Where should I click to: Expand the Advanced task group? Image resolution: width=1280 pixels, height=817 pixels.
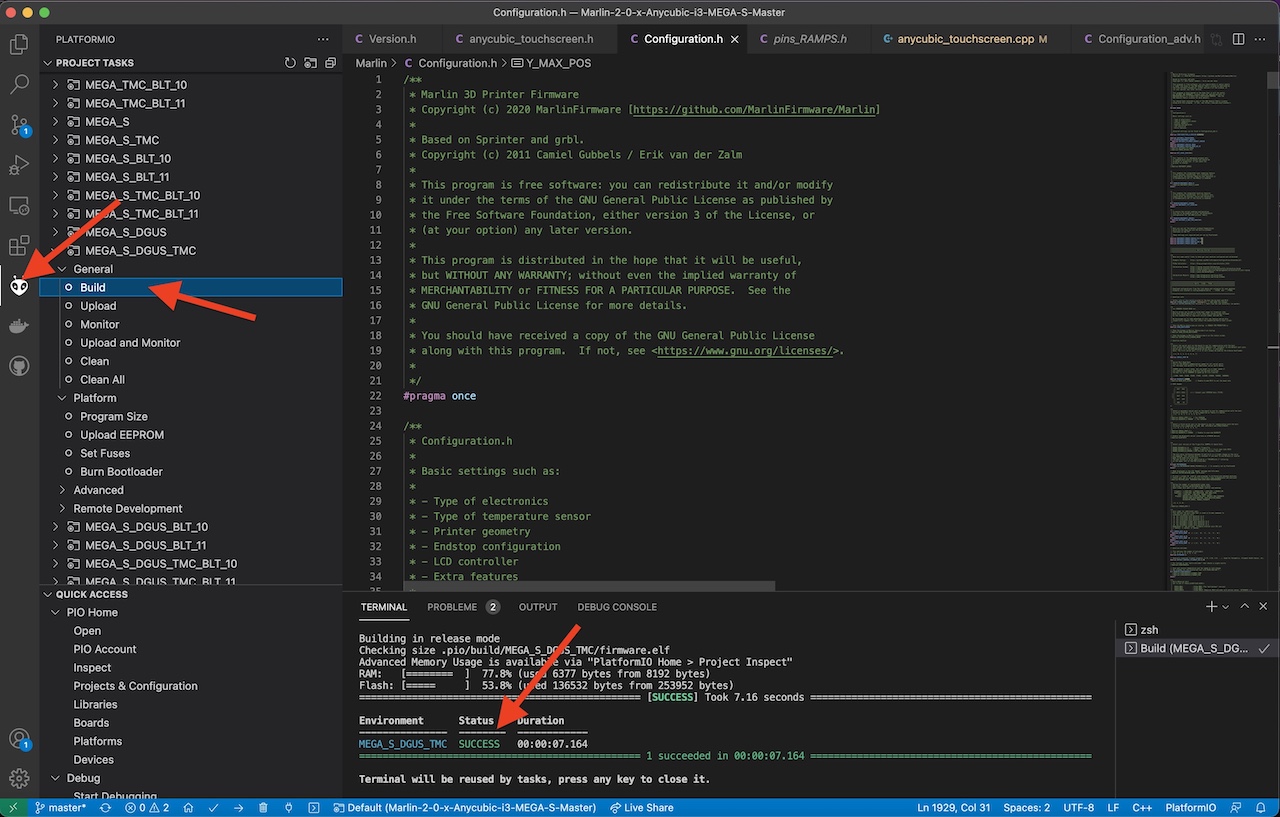63,490
